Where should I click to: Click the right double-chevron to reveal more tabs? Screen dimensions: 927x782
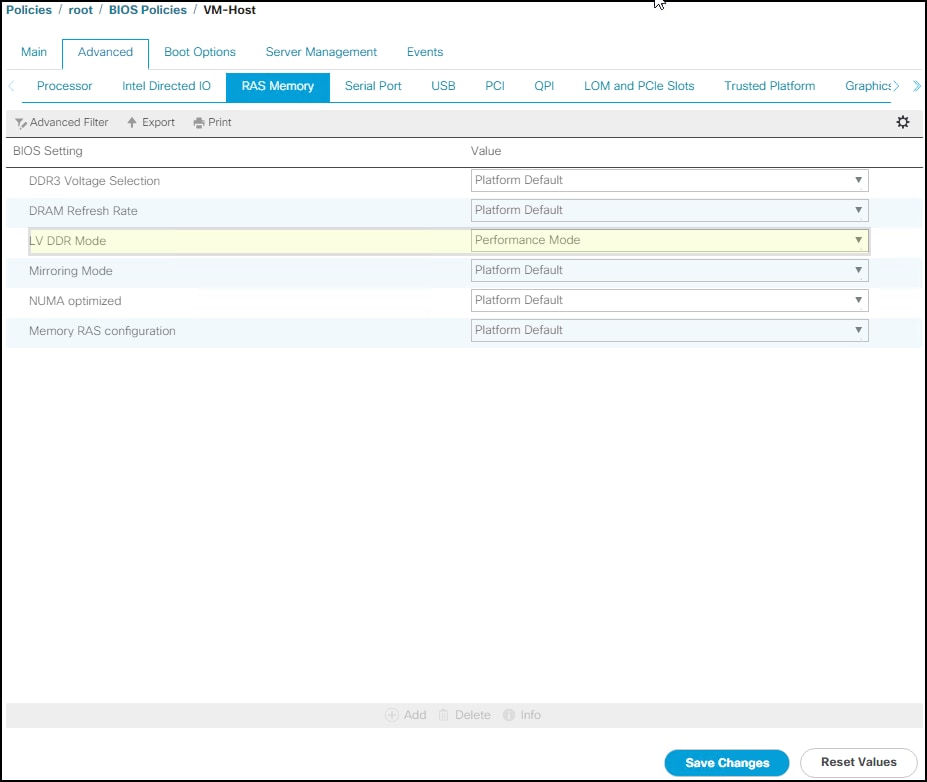coord(917,86)
